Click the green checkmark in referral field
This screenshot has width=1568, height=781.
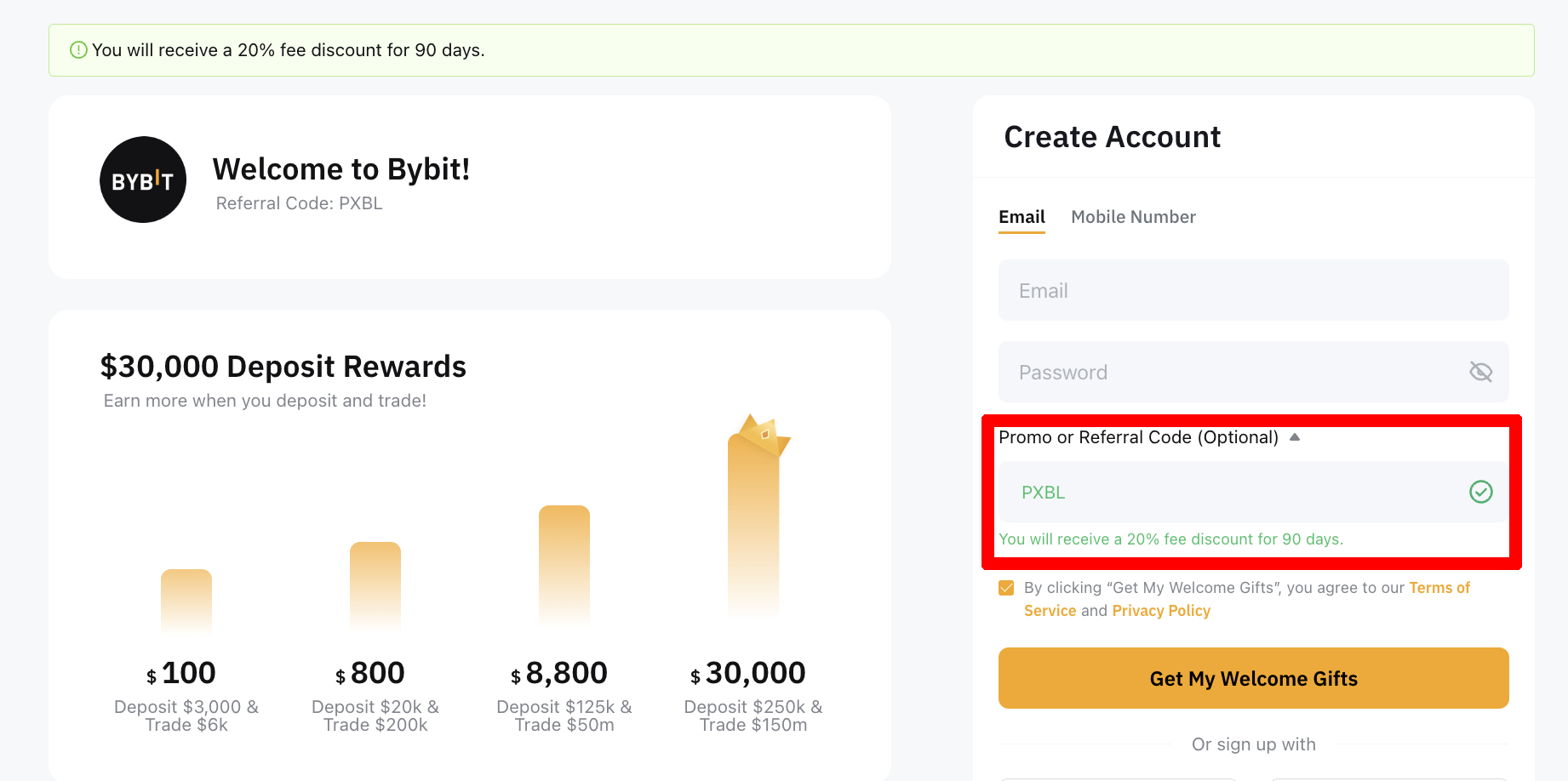tap(1481, 492)
